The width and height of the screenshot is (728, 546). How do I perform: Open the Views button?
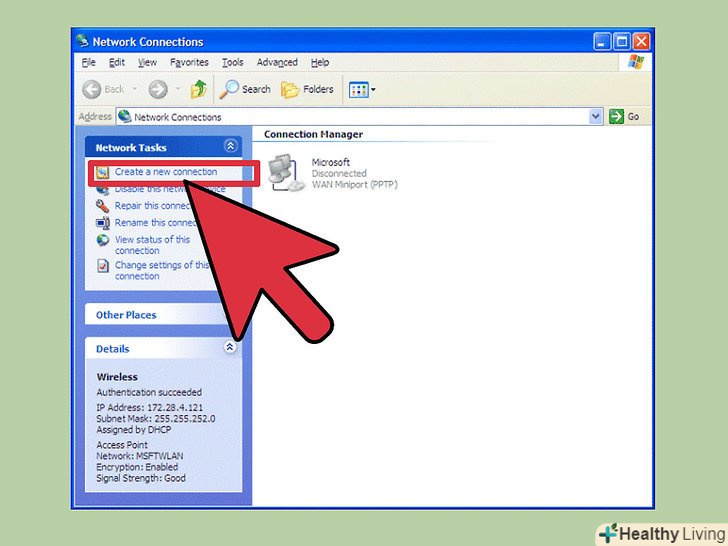358,90
